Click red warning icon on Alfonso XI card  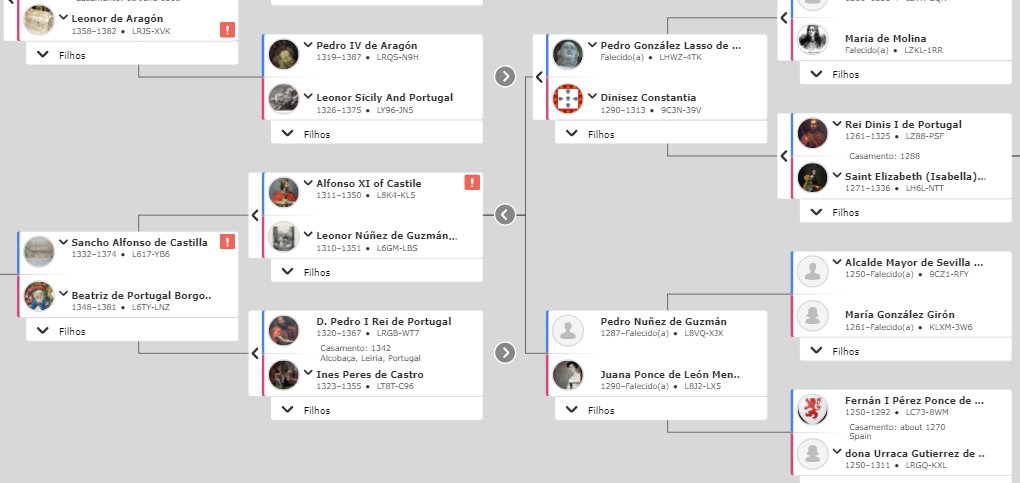(x=472, y=182)
